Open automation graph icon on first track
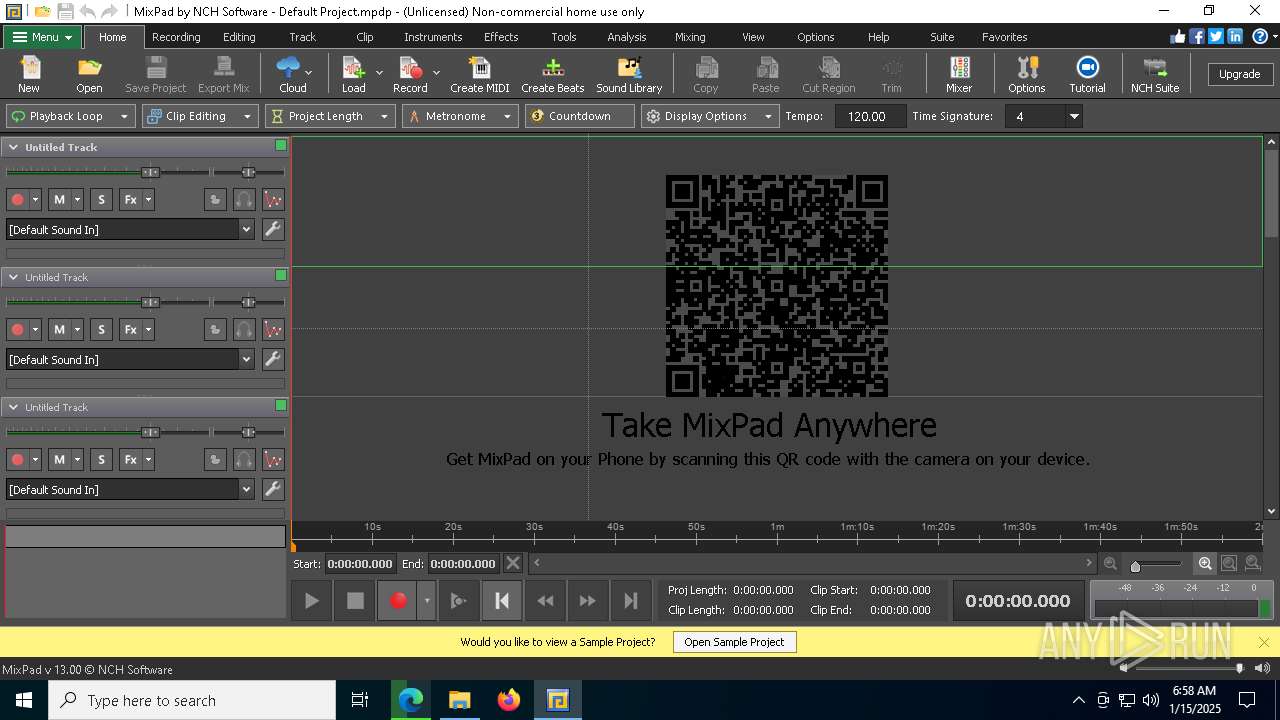This screenshot has width=1280, height=720. click(x=273, y=199)
